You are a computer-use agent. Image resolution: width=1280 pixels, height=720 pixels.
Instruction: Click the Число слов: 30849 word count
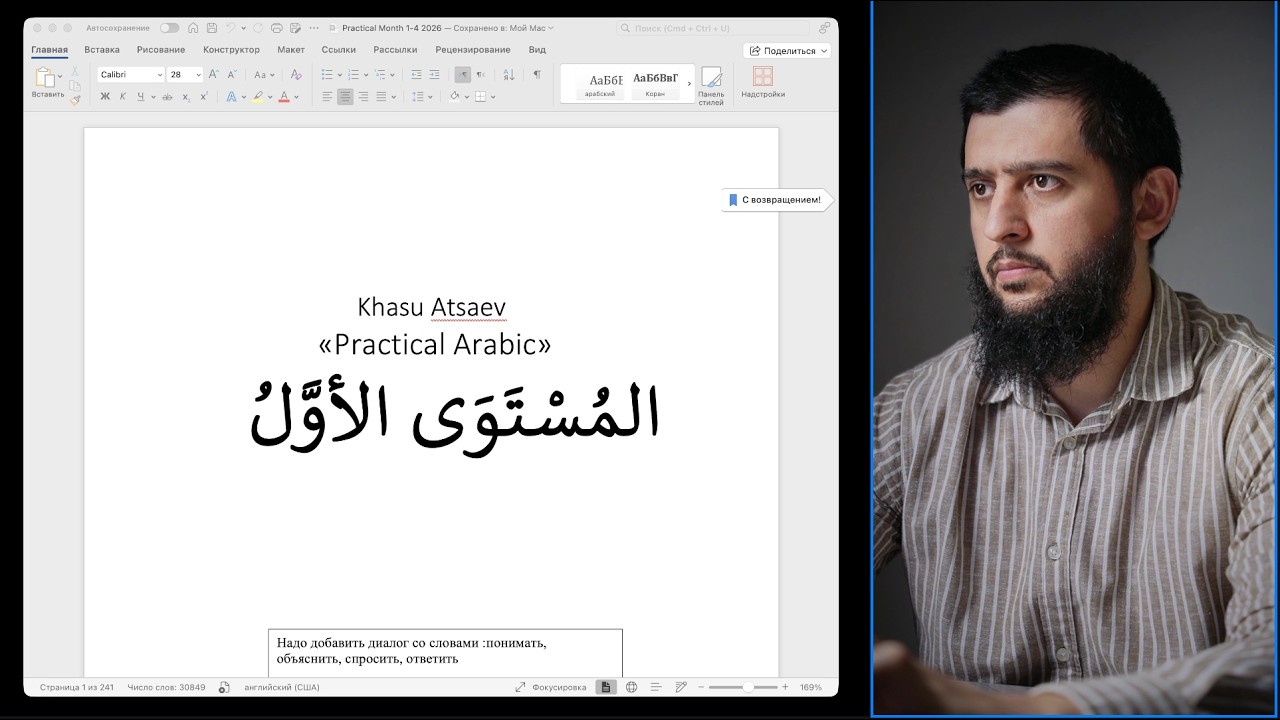pos(166,687)
